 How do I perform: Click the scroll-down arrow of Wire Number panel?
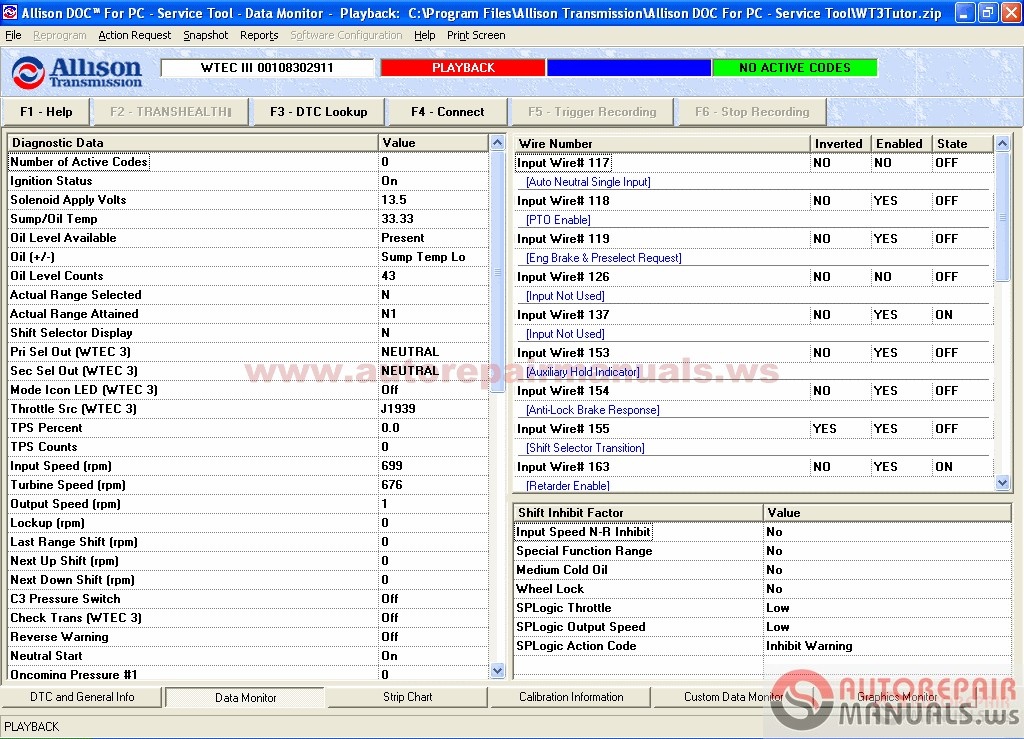[x=1002, y=482]
